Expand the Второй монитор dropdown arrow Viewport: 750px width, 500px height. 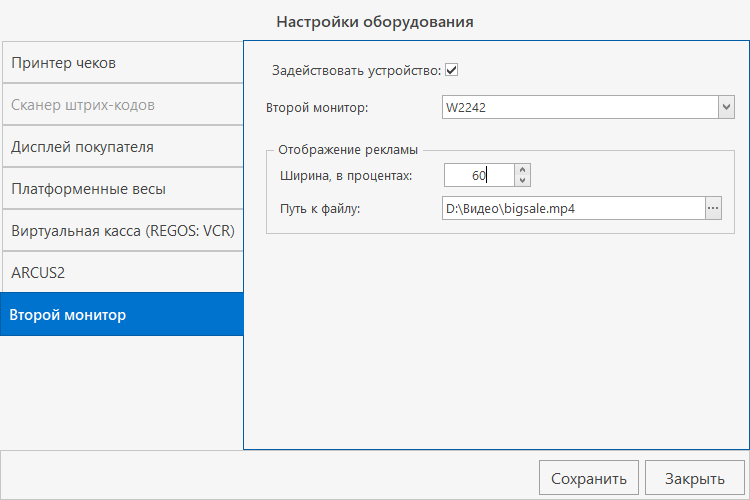[726, 107]
